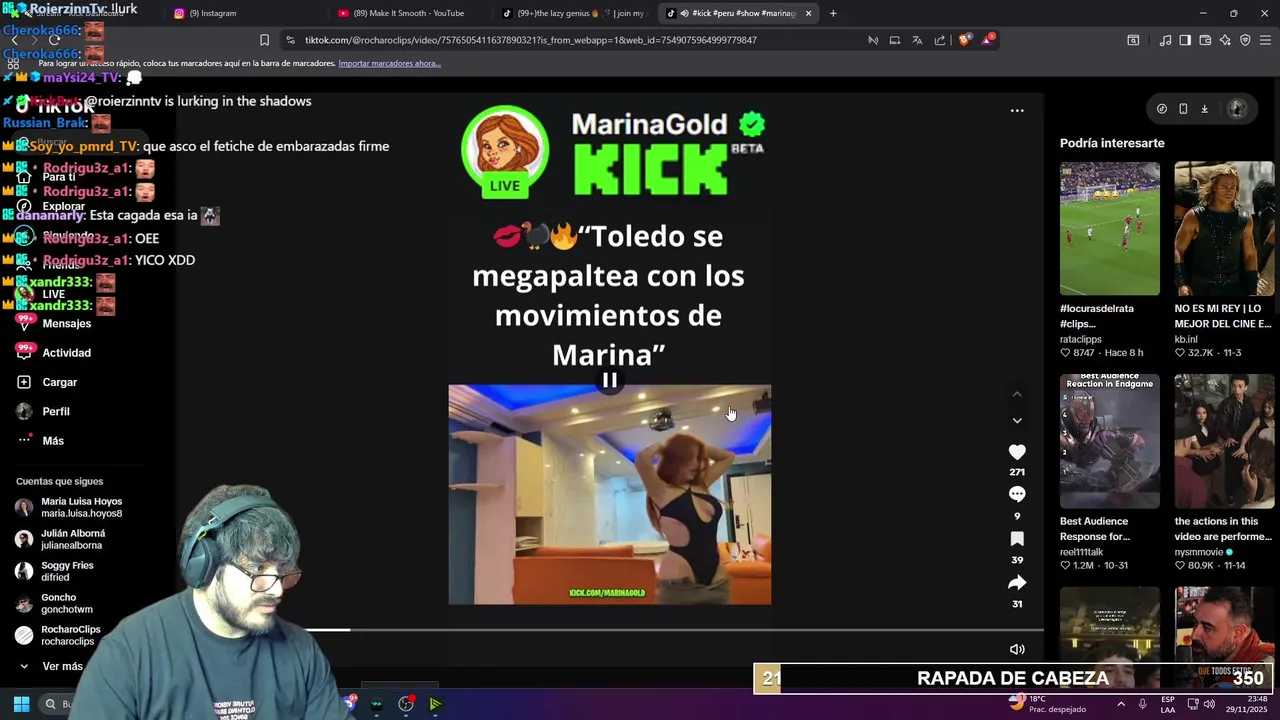Open Actividad in the TikTok sidebar
The height and width of the screenshot is (720, 1280).
coord(66,353)
